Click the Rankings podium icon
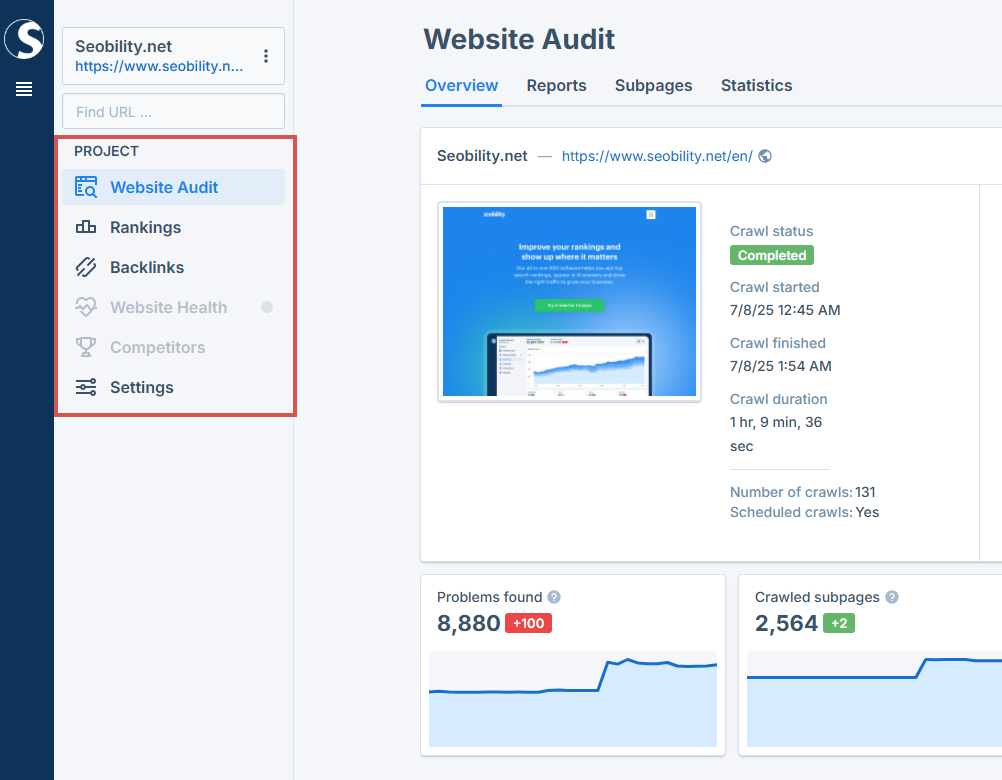Image resolution: width=1002 pixels, height=780 pixels. (x=86, y=227)
